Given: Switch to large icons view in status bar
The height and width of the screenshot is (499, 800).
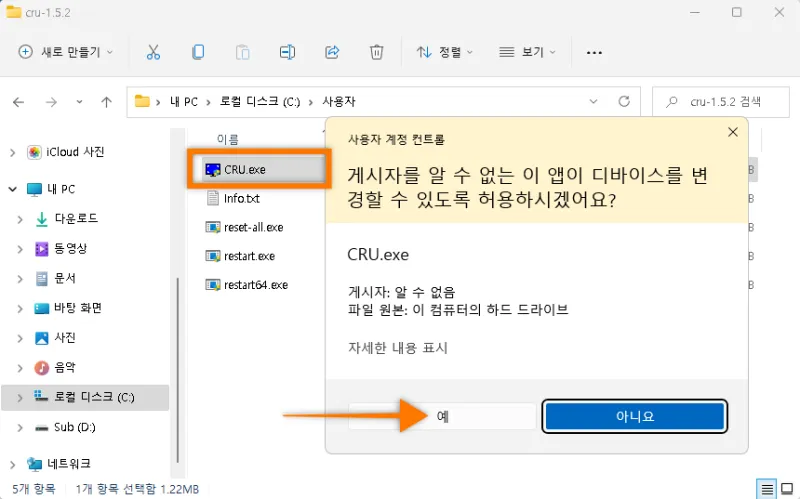Looking at the screenshot, I should coord(788,489).
